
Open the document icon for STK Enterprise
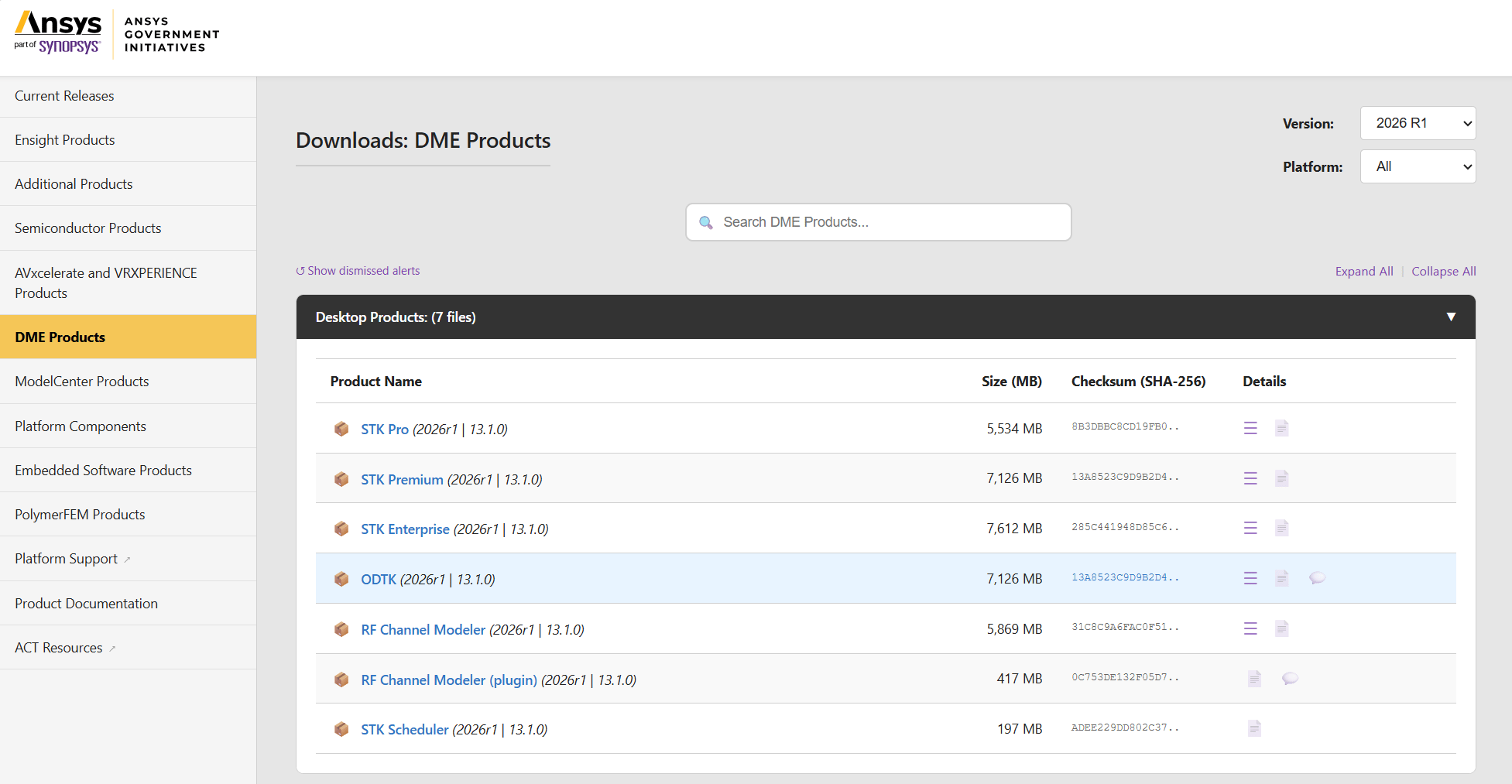[x=1282, y=528]
